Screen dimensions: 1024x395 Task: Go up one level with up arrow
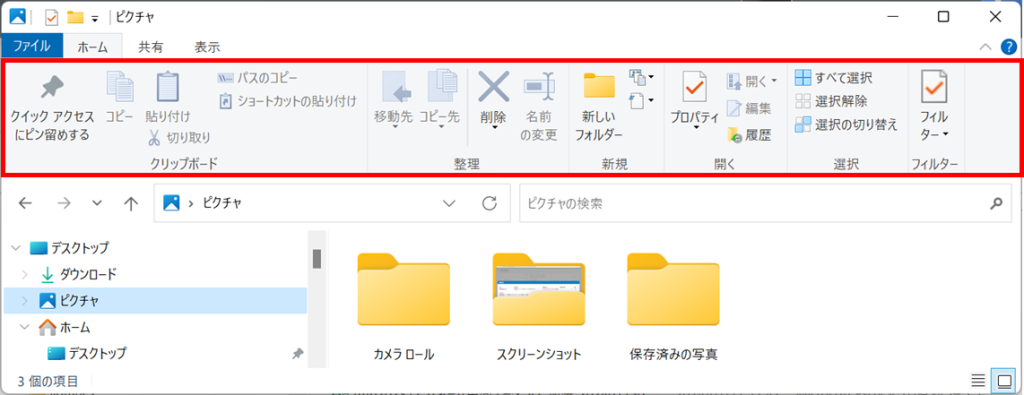(x=131, y=204)
